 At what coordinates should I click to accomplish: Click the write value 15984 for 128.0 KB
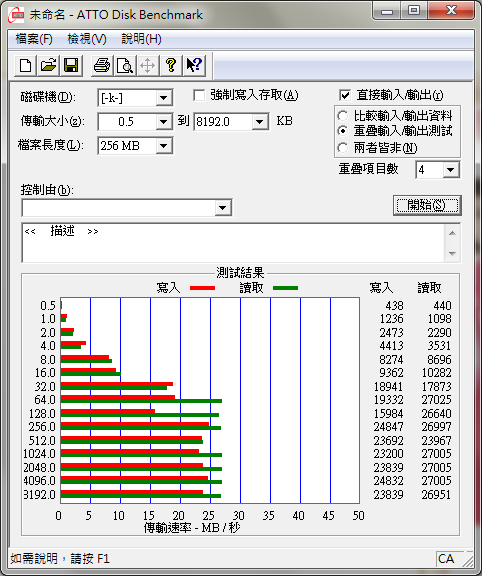(x=388, y=414)
